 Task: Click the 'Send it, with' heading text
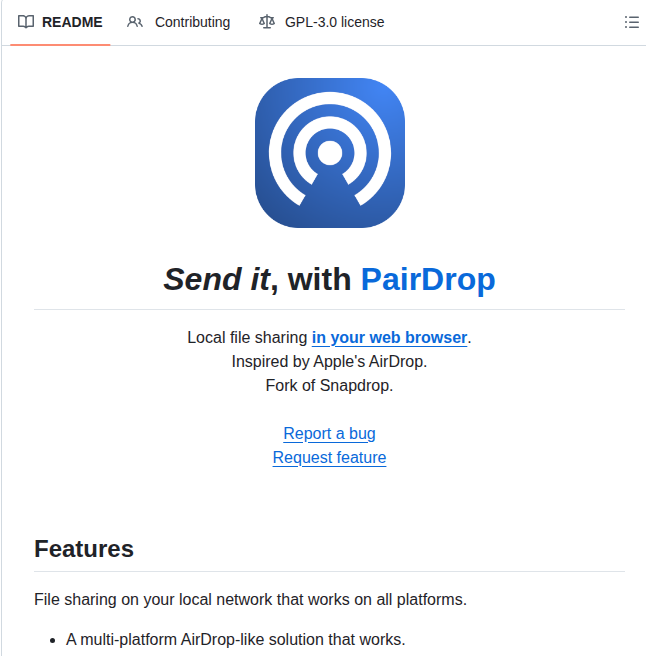[x=257, y=279]
